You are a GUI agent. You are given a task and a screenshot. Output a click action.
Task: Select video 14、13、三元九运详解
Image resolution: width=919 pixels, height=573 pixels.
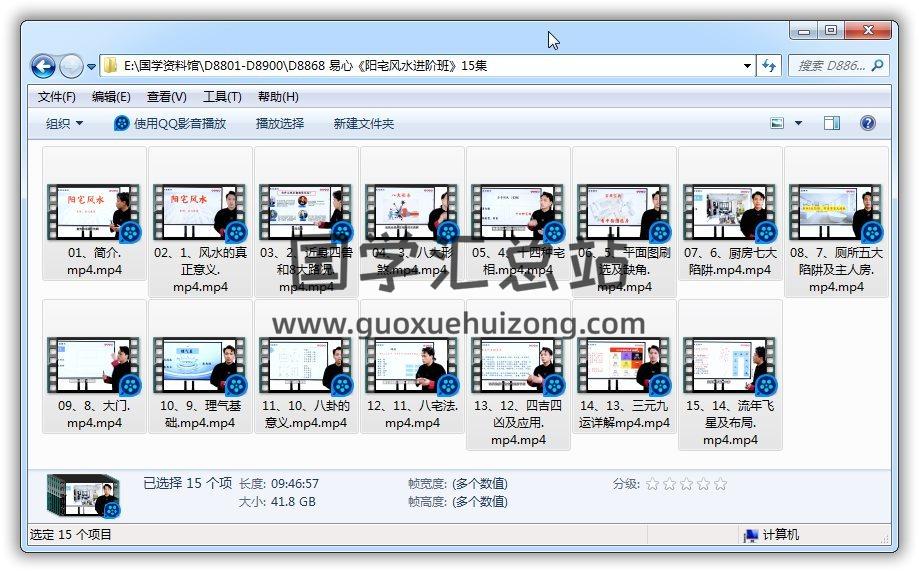point(624,367)
